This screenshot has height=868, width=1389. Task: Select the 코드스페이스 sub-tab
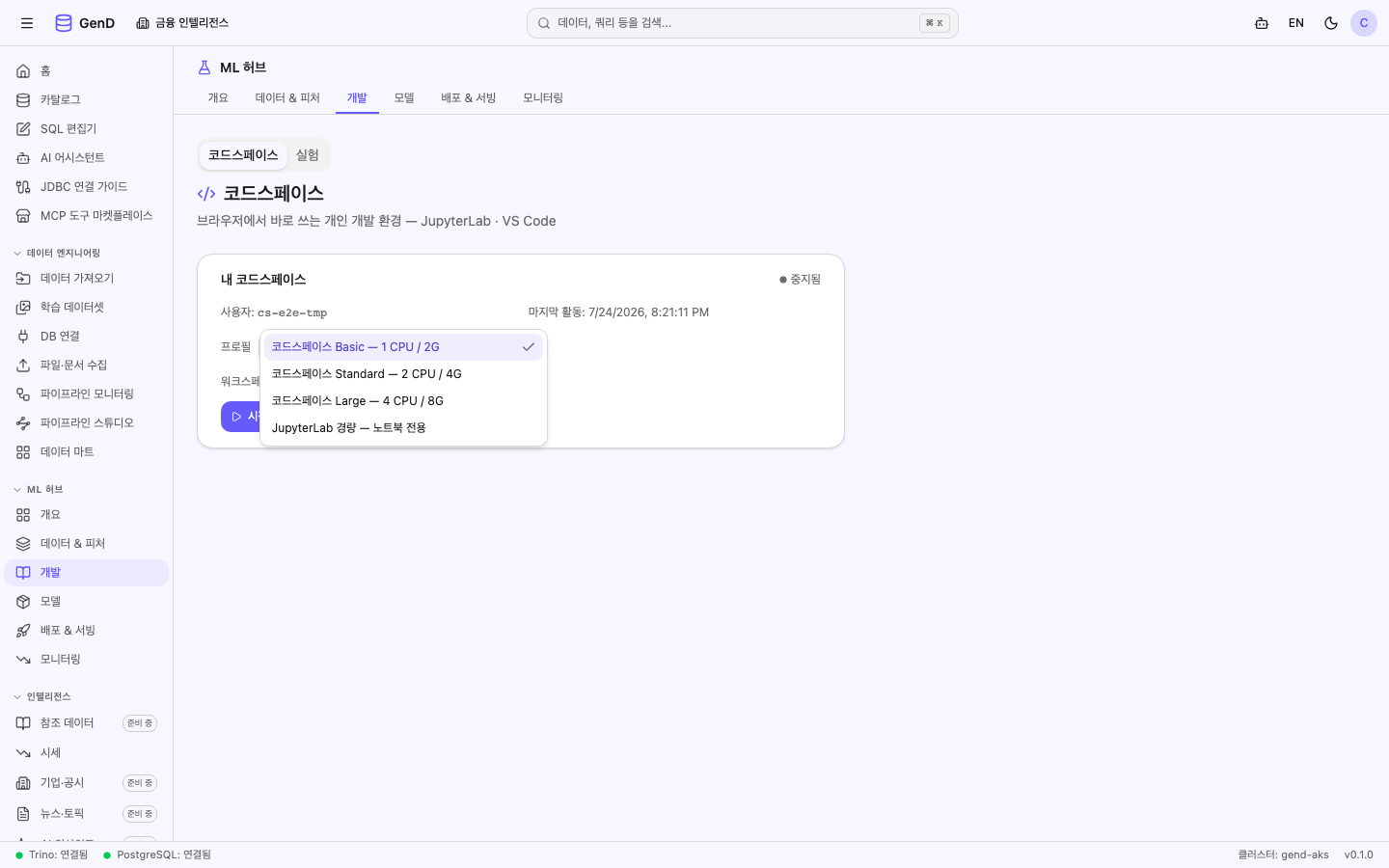243,155
